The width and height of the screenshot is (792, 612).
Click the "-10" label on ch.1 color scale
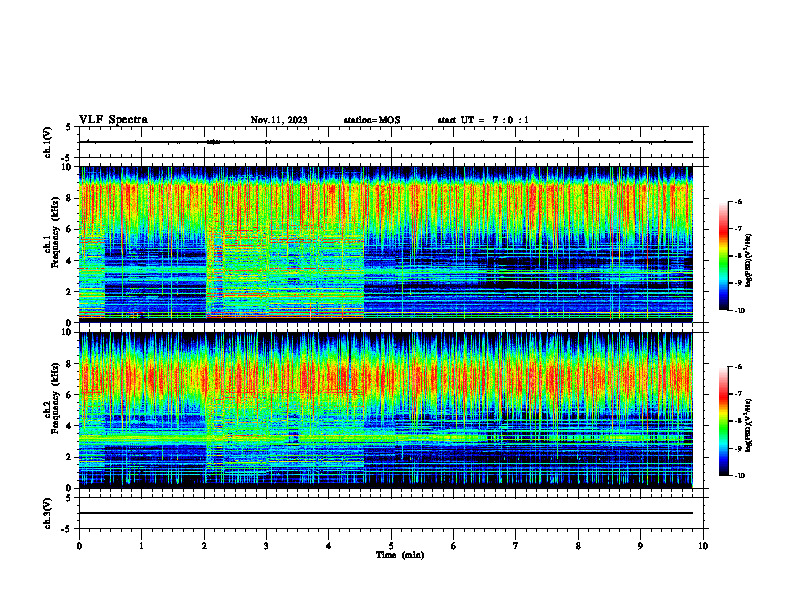739,311
